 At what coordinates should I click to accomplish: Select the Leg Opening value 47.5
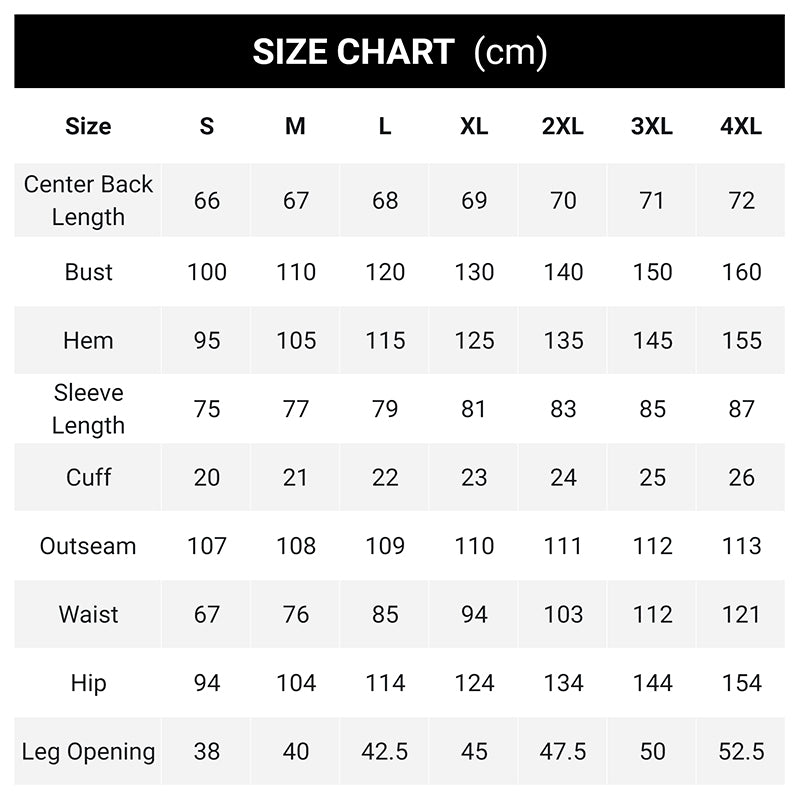click(x=563, y=751)
